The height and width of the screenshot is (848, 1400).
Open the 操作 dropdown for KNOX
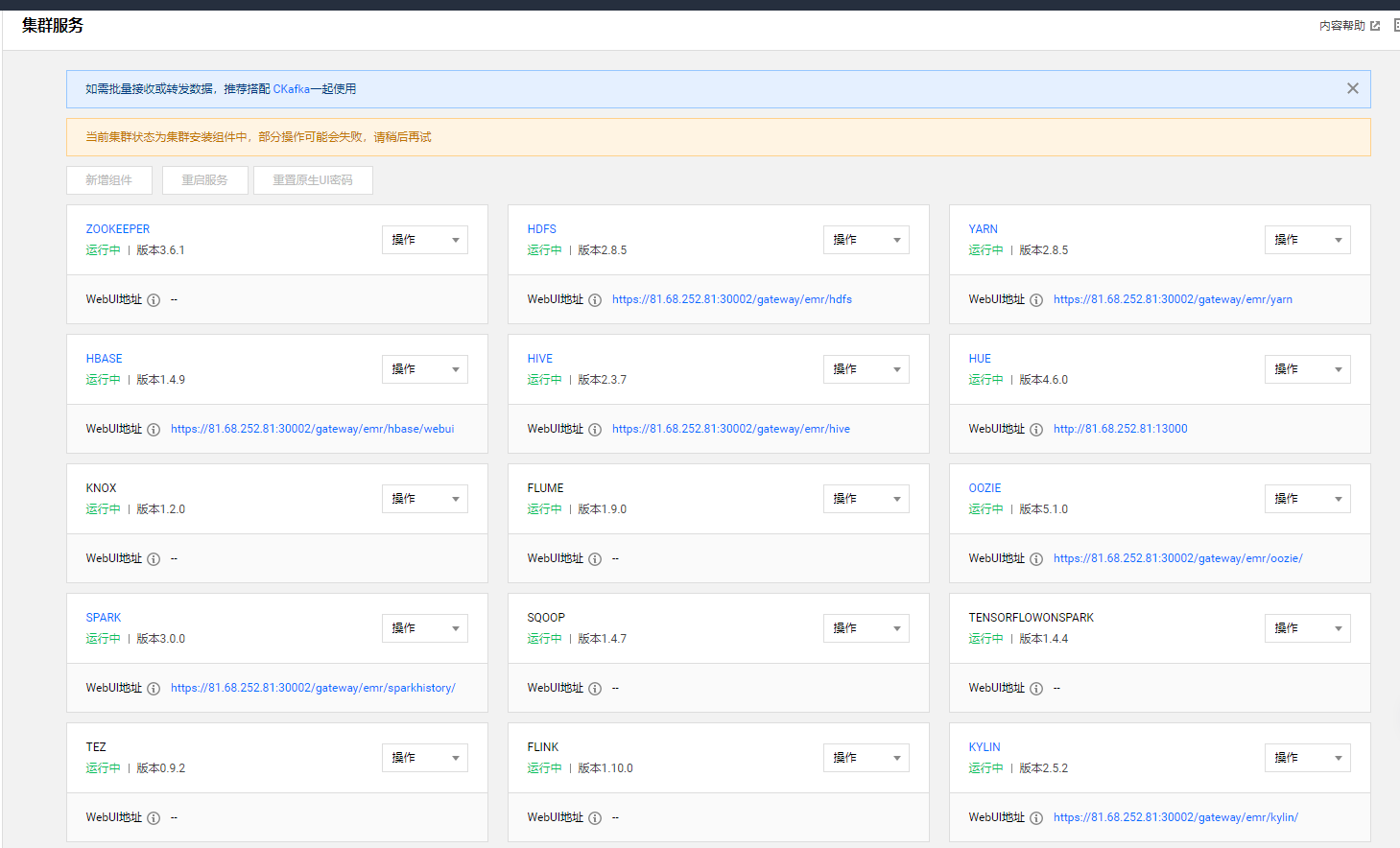pos(425,499)
